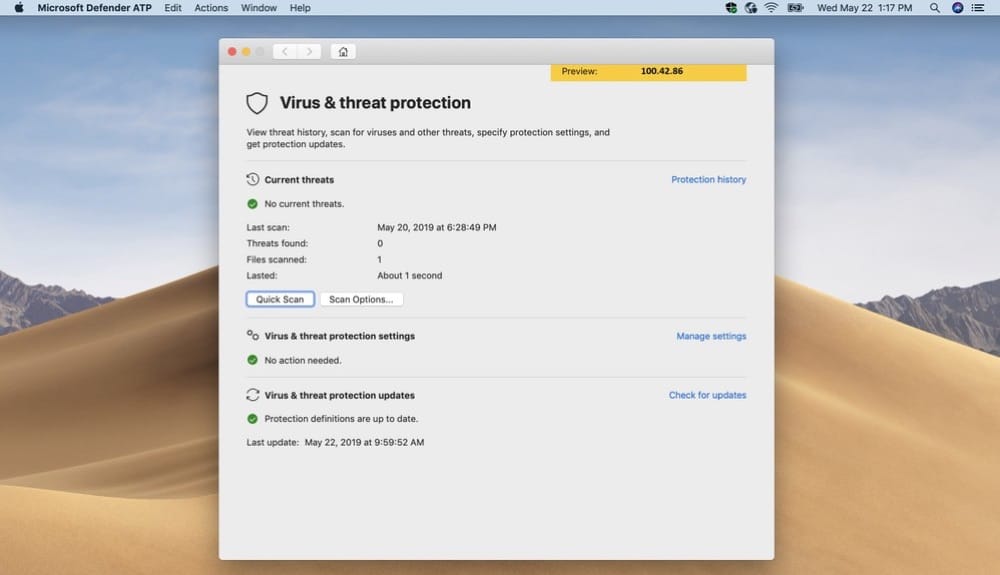Click the protection updates refresh icon
This screenshot has height=575, width=1000.
(253, 395)
